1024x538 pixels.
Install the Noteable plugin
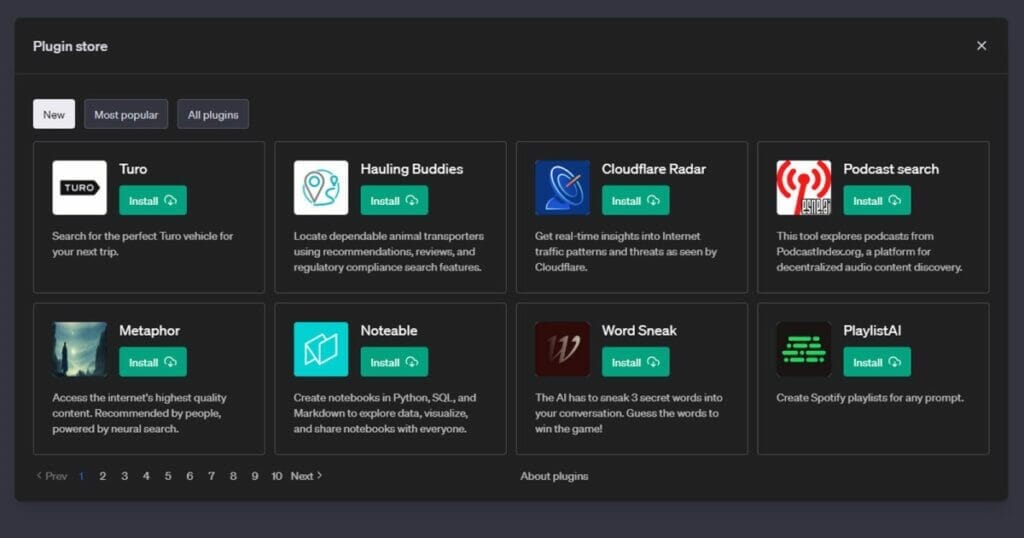394,362
